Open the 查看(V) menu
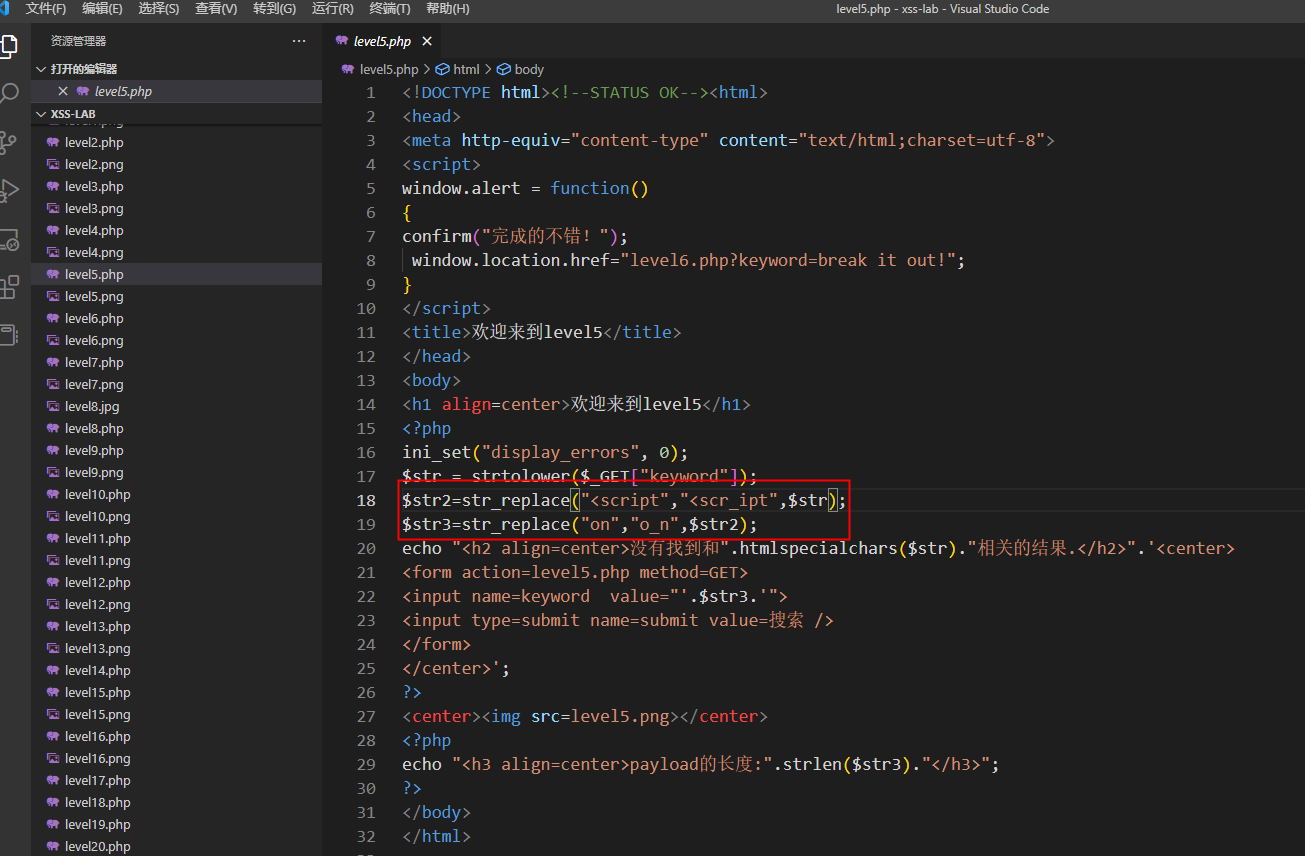This screenshot has width=1305, height=856. click(x=216, y=9)
